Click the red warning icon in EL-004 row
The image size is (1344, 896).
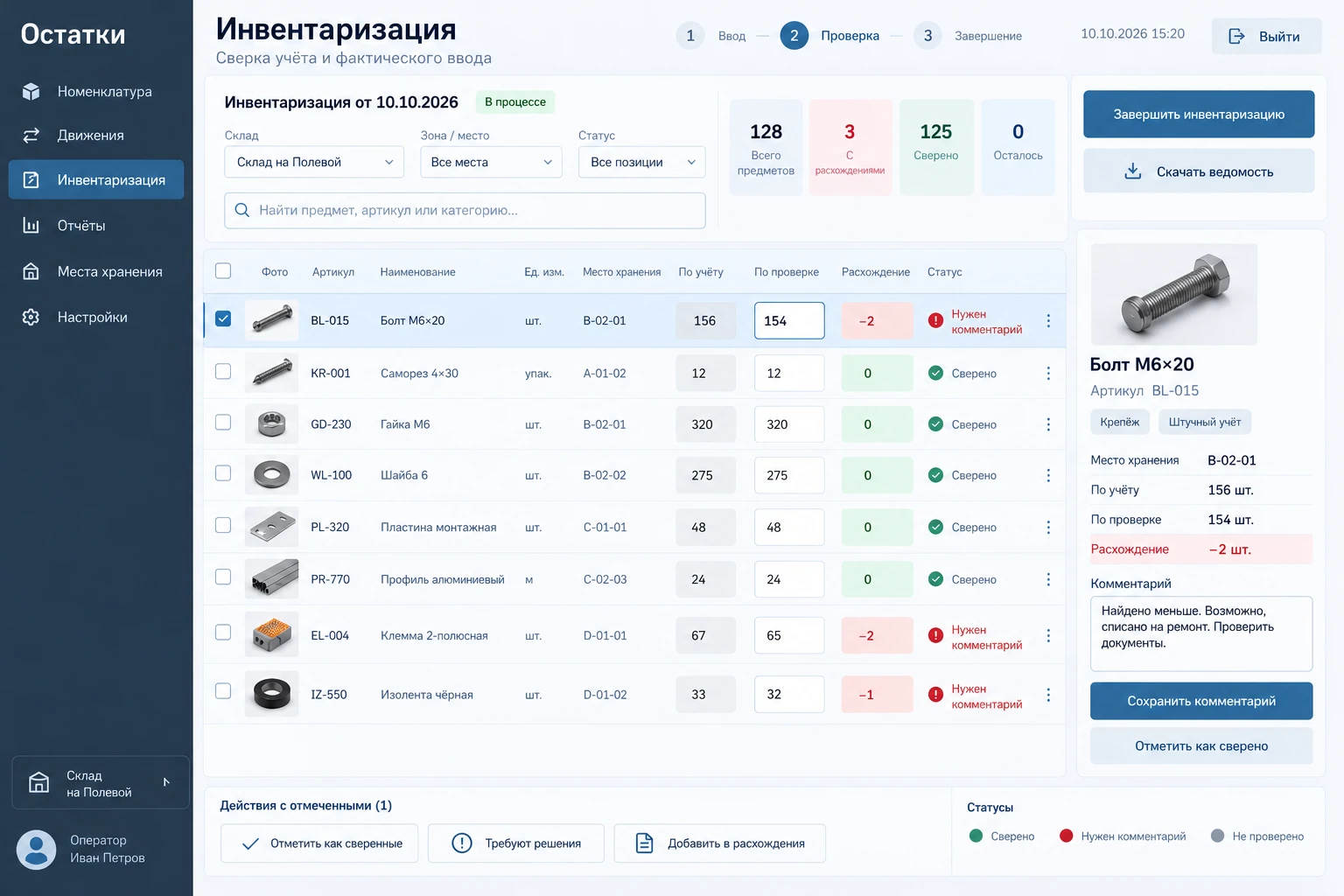pos(935,636)
